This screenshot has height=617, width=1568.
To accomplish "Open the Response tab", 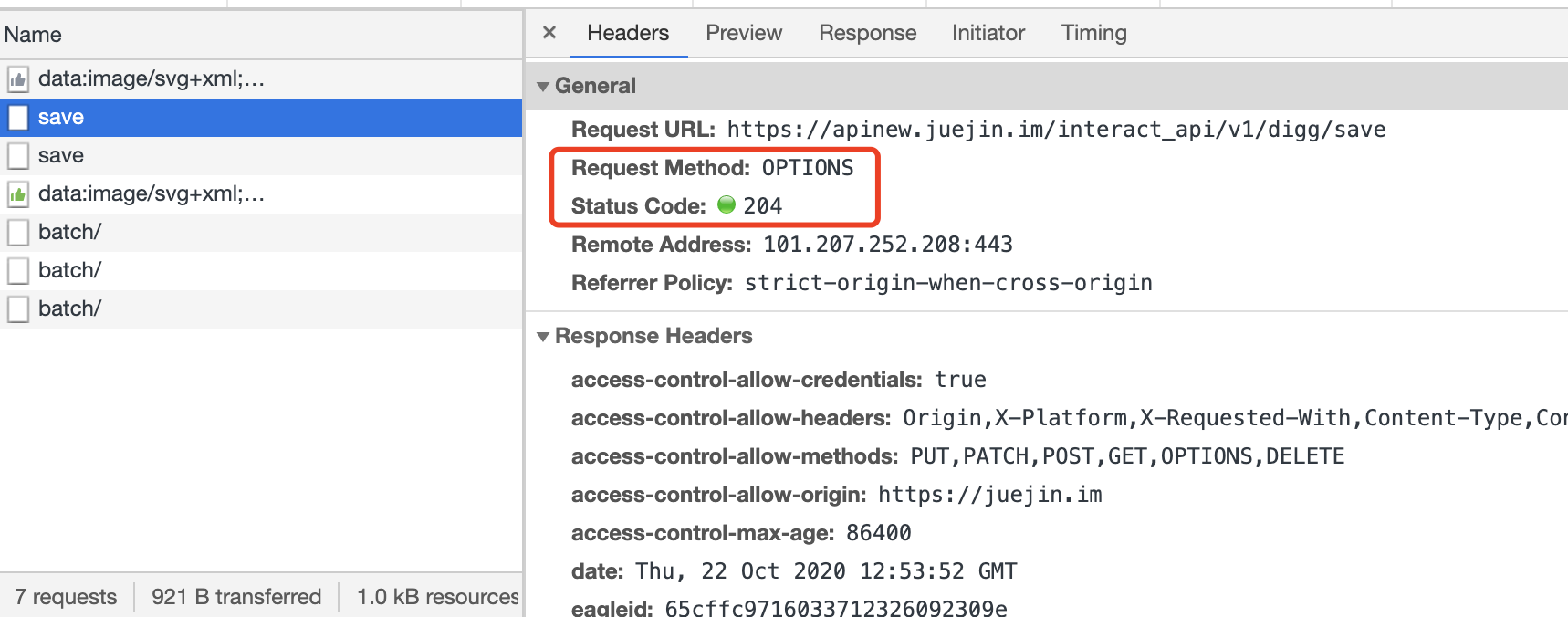I will 867,33.
